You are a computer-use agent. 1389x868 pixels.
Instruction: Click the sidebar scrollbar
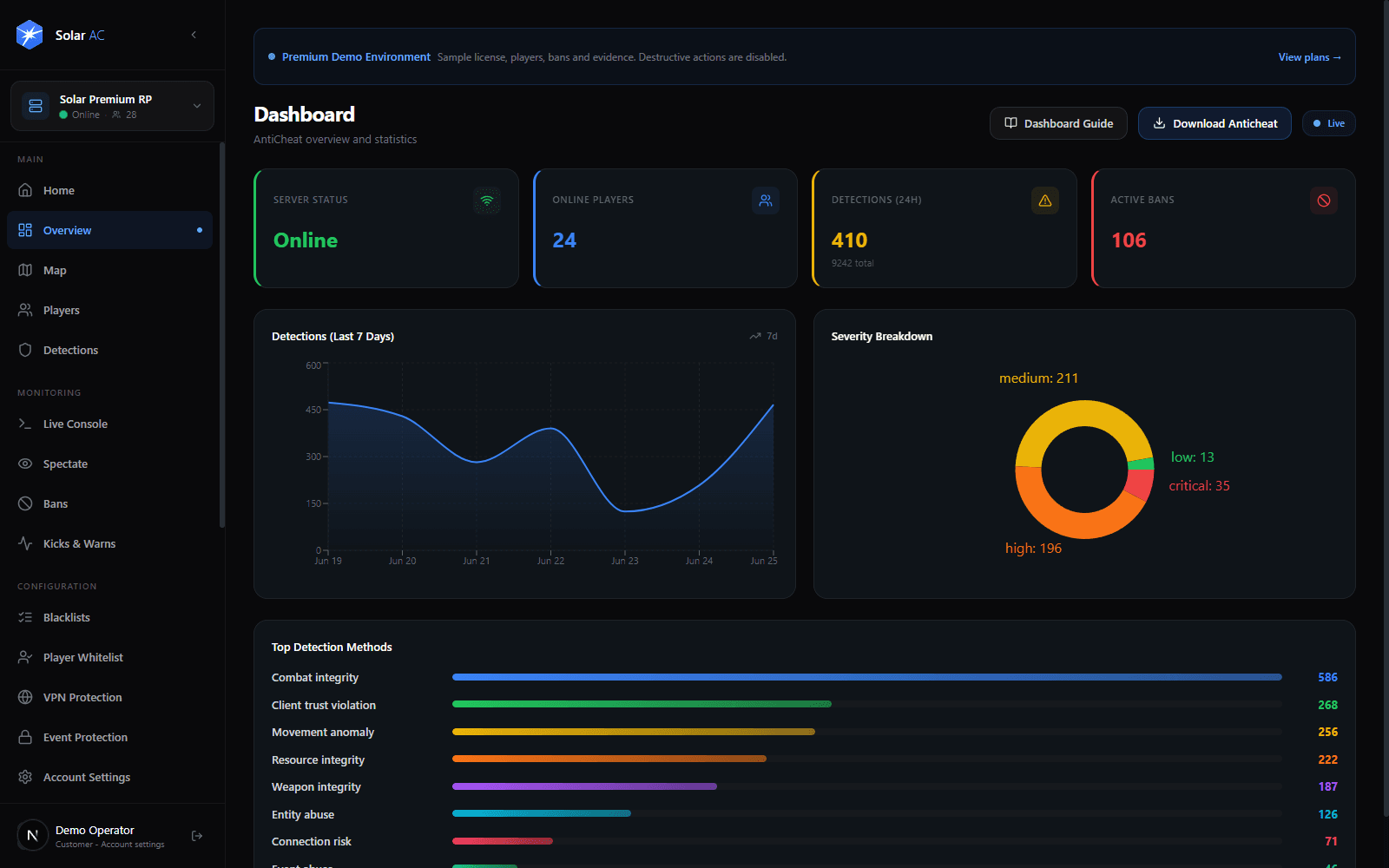[222, 334]
